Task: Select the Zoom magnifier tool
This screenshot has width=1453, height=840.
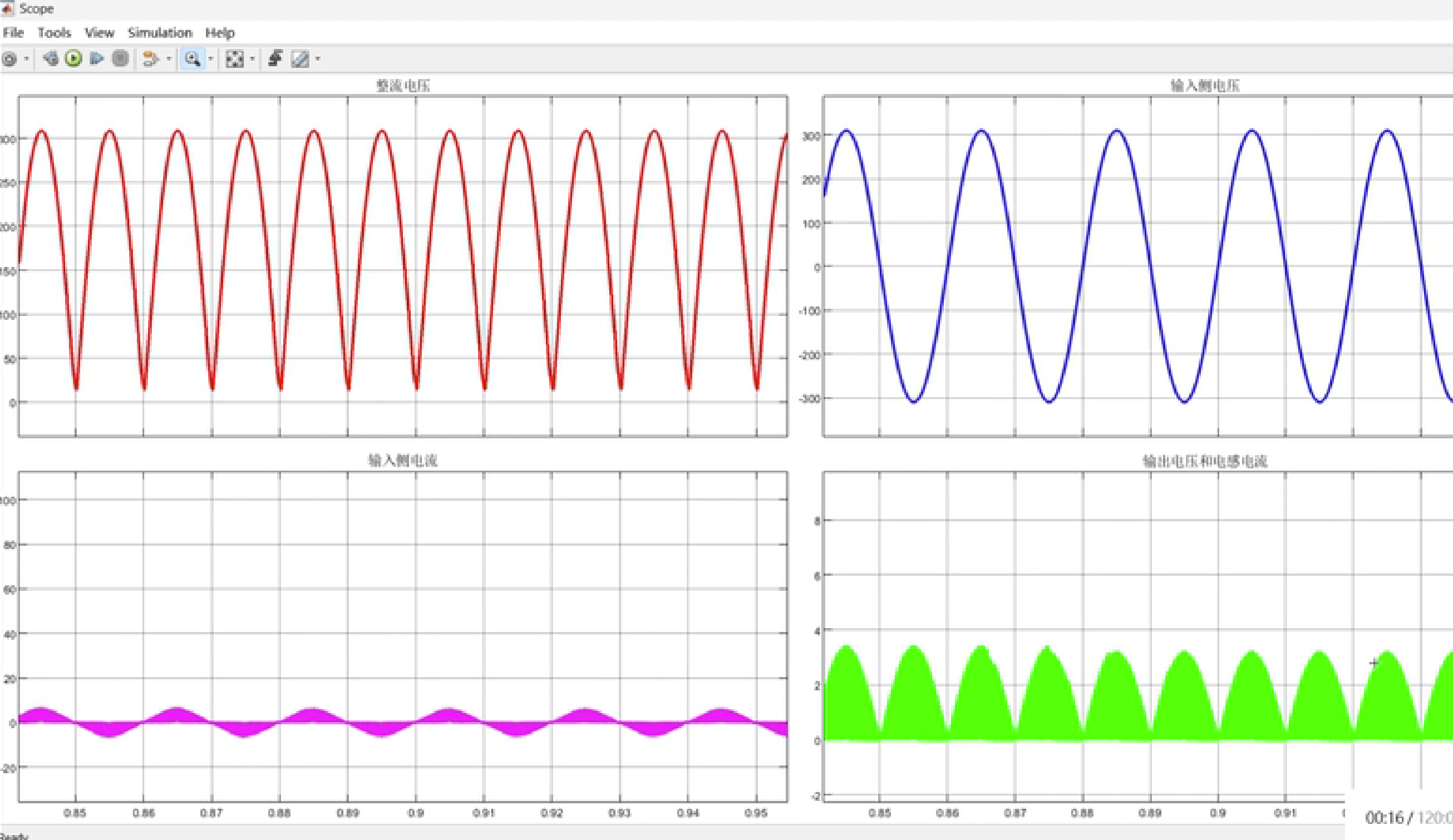Action: pos(193,59)
